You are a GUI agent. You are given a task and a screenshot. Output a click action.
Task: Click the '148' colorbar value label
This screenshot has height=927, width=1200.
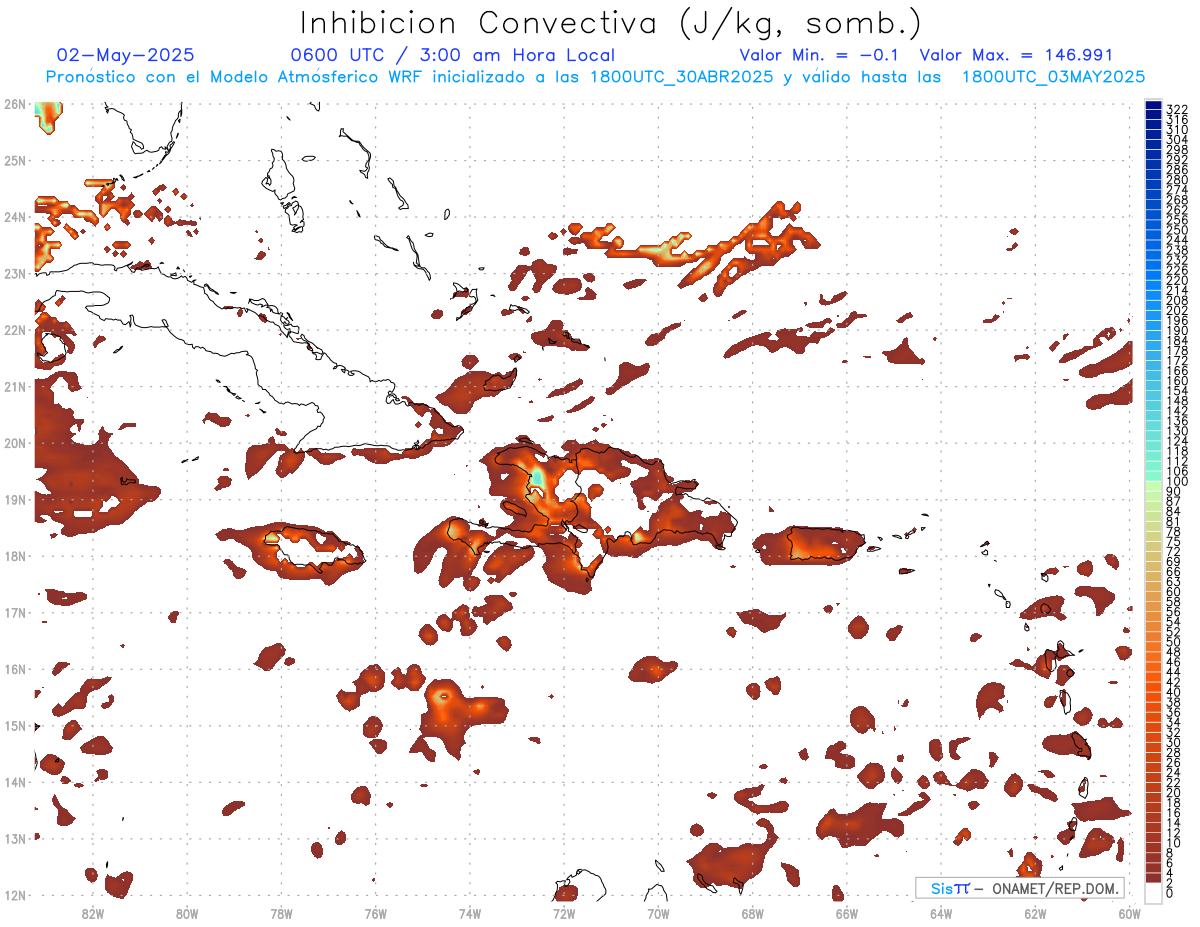point(1177,400)
